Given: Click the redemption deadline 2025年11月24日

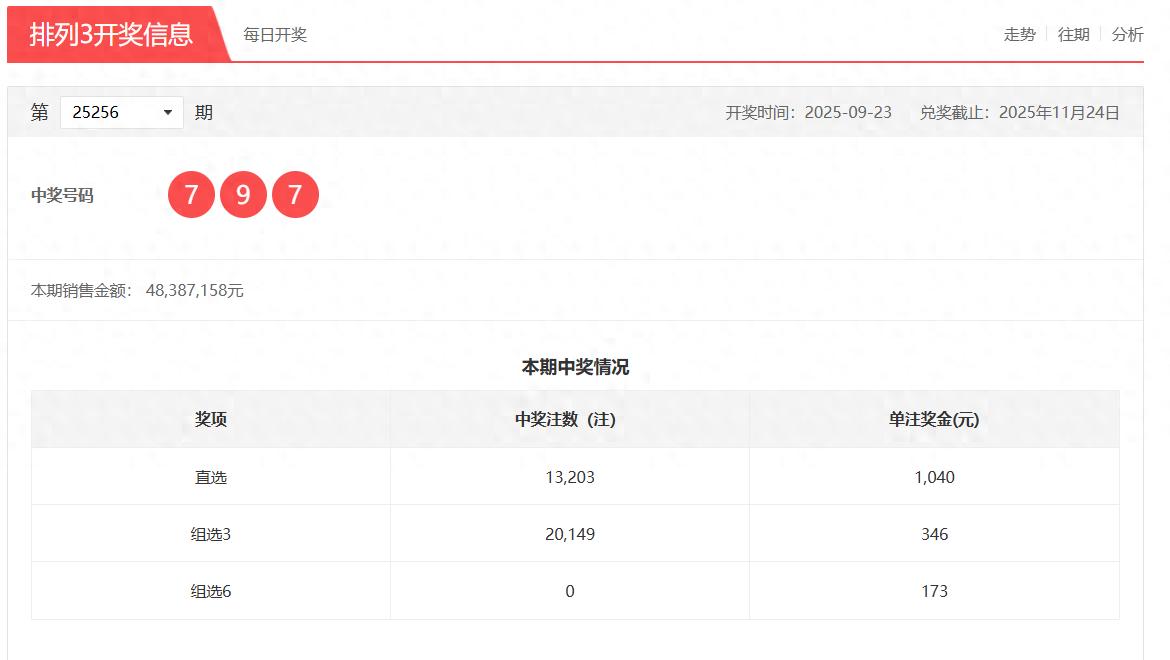Looking at the screenshot, I should (x=1059, y=113).
